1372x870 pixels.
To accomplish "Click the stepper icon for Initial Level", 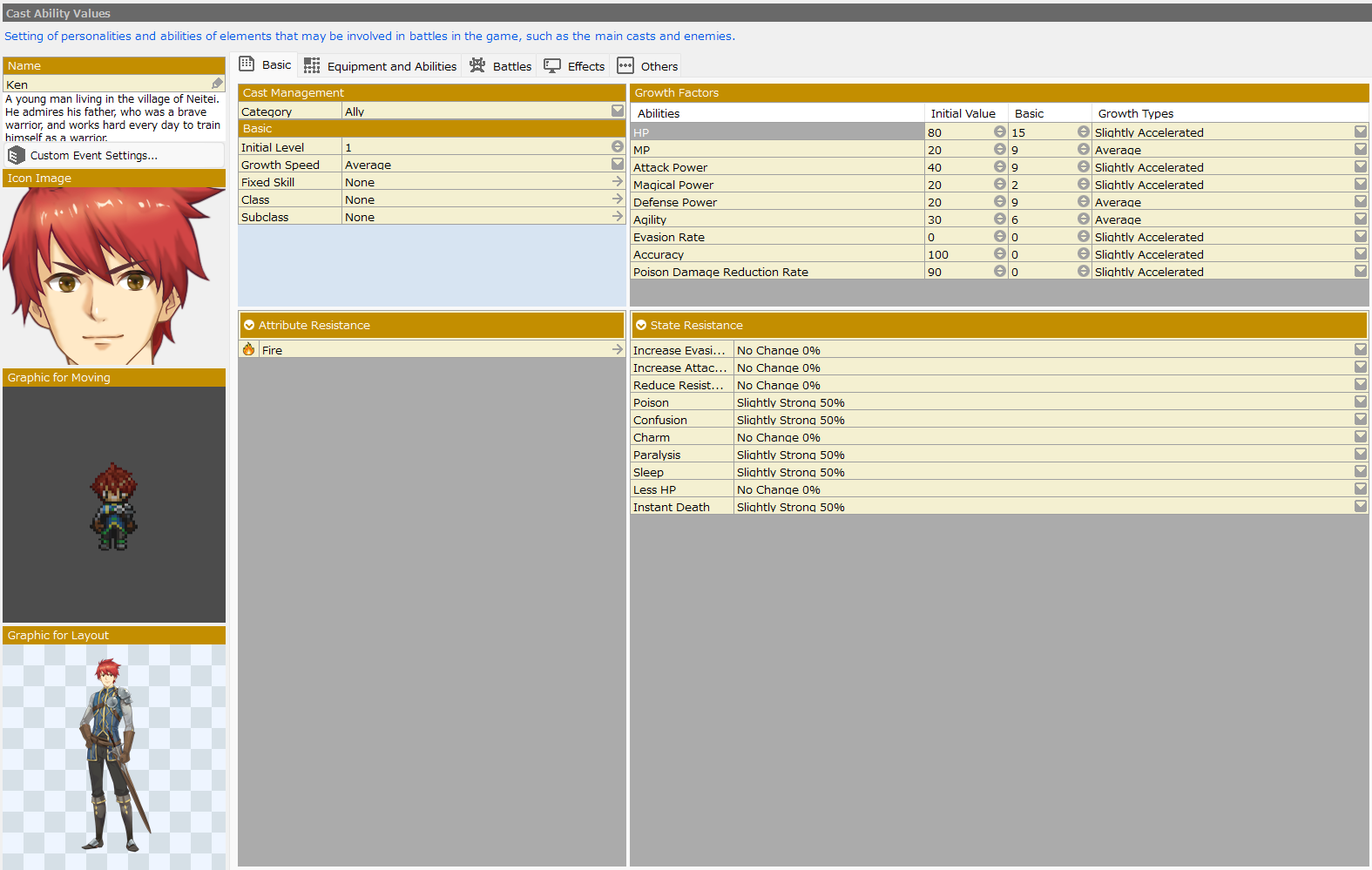I will tap(617, 146).
